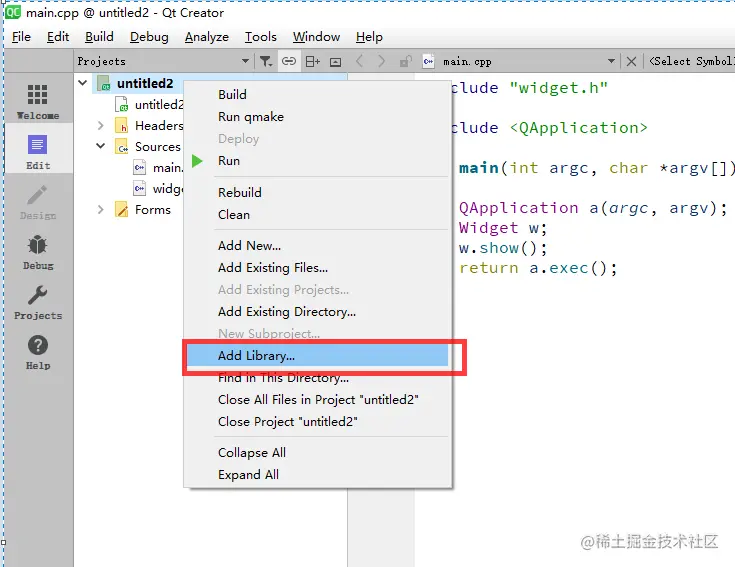The width and height of the screenshot is (735, 567).
Task: Open the Welcome mode
Action: [38, 101]
